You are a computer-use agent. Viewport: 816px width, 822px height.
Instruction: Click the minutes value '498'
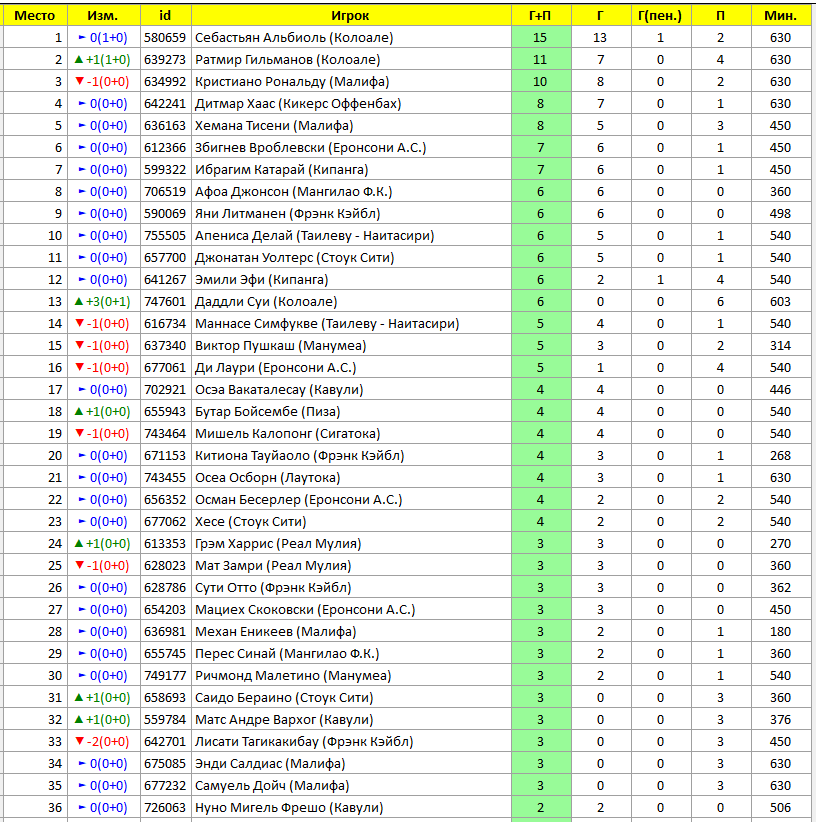[x=780, y=214]
